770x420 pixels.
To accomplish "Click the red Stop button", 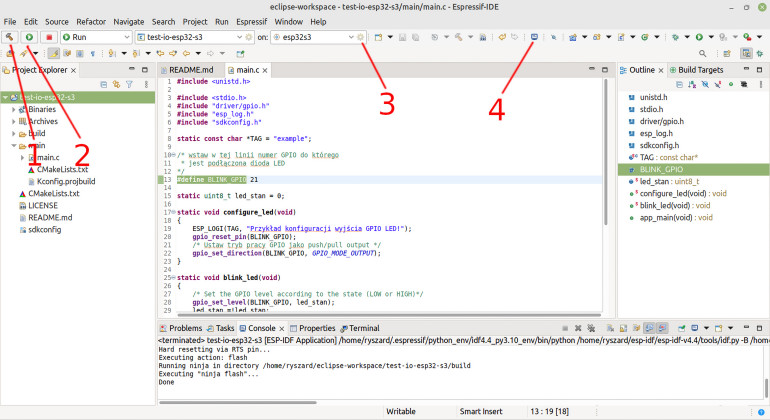I will [x=47, y=37].
